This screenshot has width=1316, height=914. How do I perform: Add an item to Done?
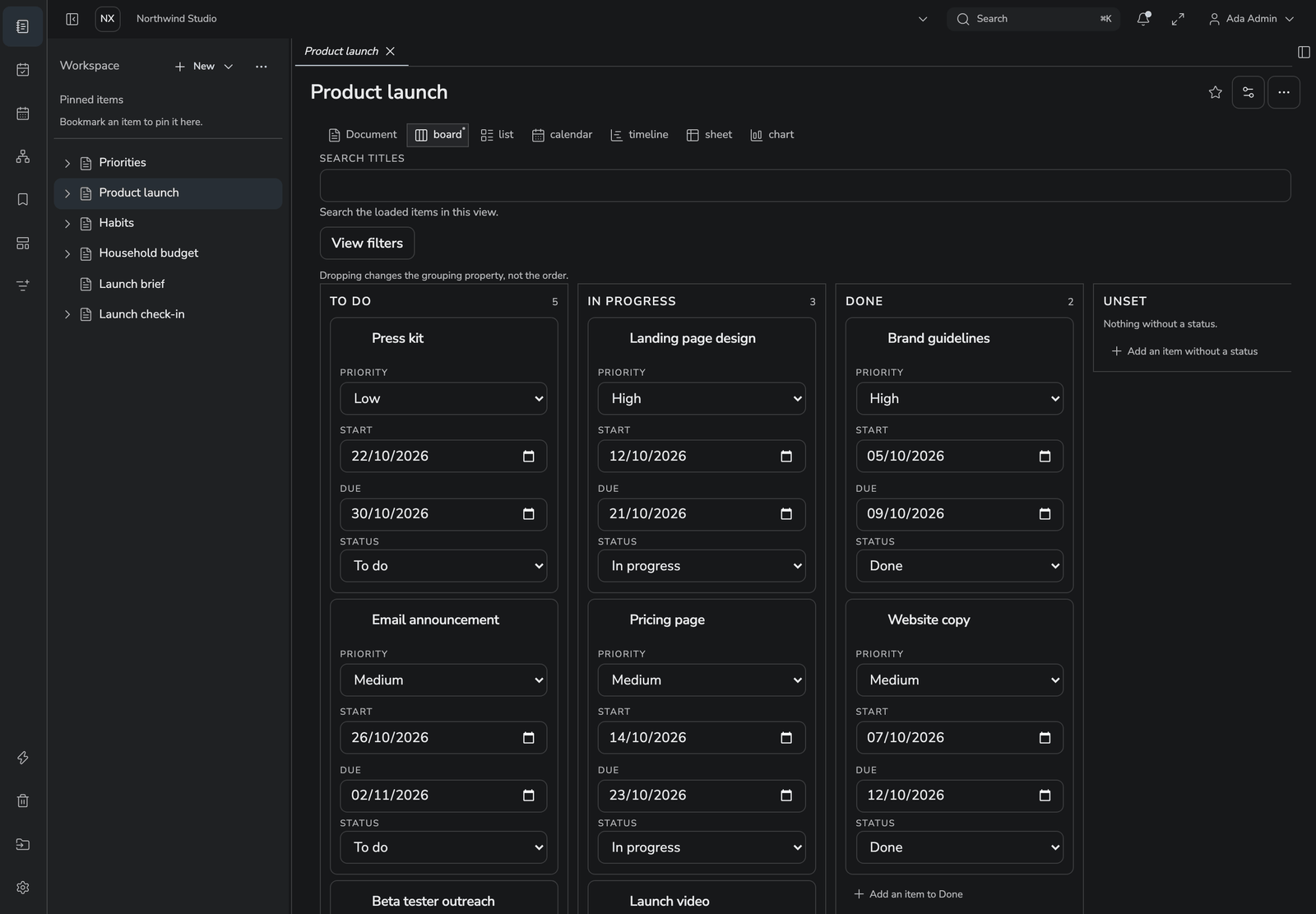pyautogui.click(x=908, y=894)
